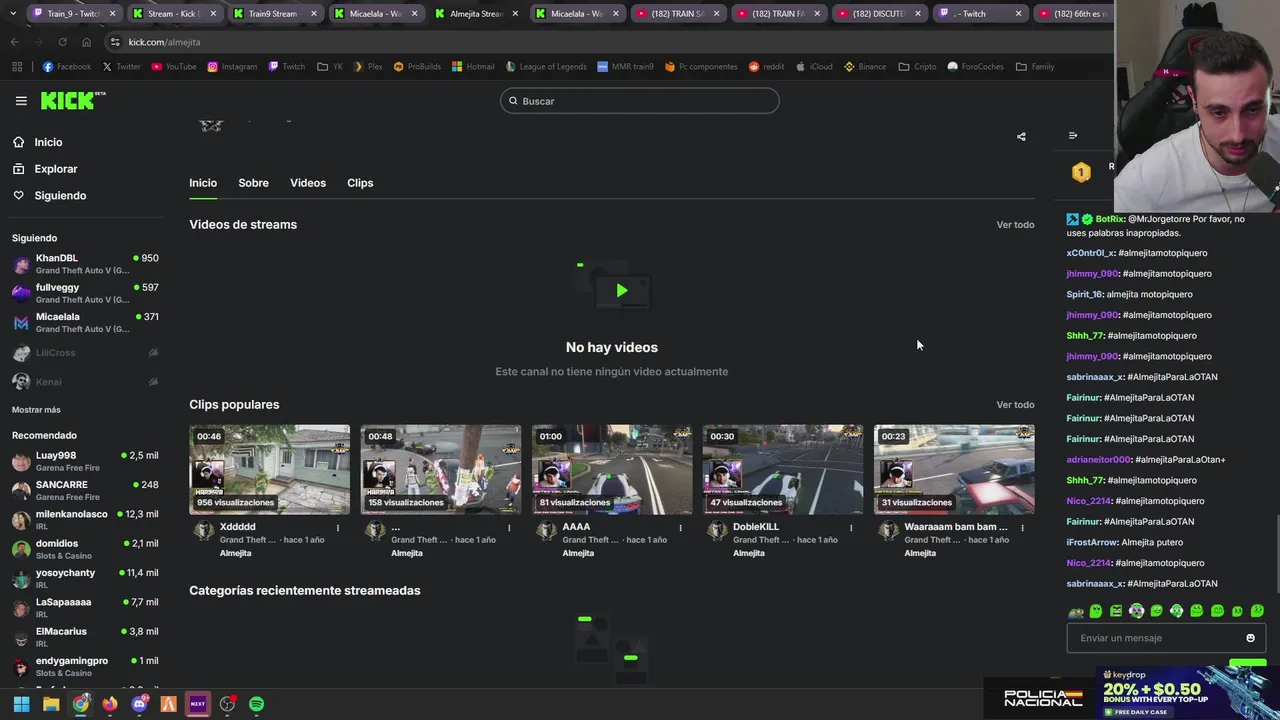The height and width of the screenshot is (720, 1280).
Task: Open the YouTube bookmark
Action: coord(174,67)
